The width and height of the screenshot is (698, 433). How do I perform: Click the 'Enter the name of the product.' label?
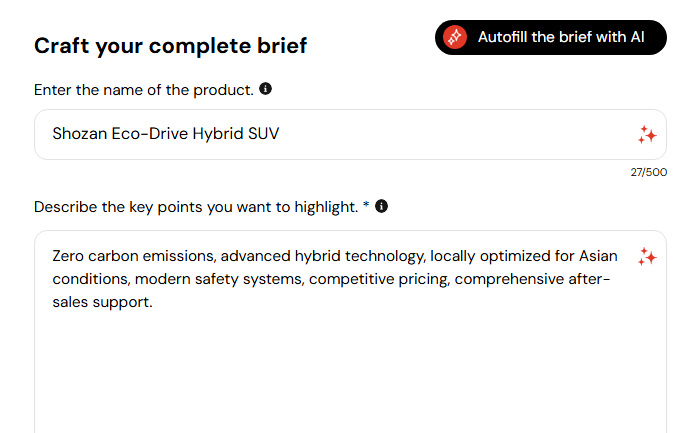click(144, 90)
